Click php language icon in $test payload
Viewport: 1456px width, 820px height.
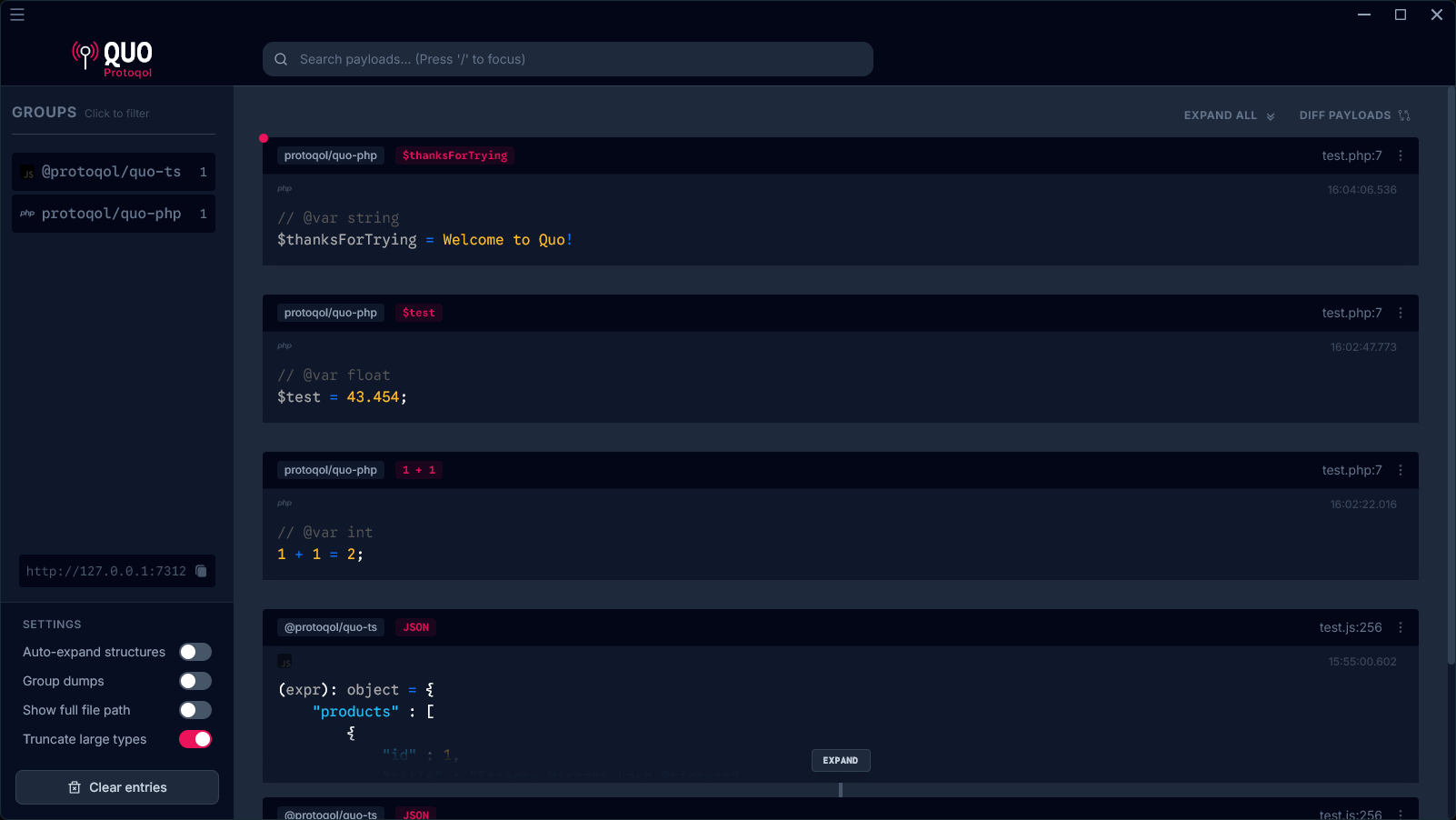[284, 346]
